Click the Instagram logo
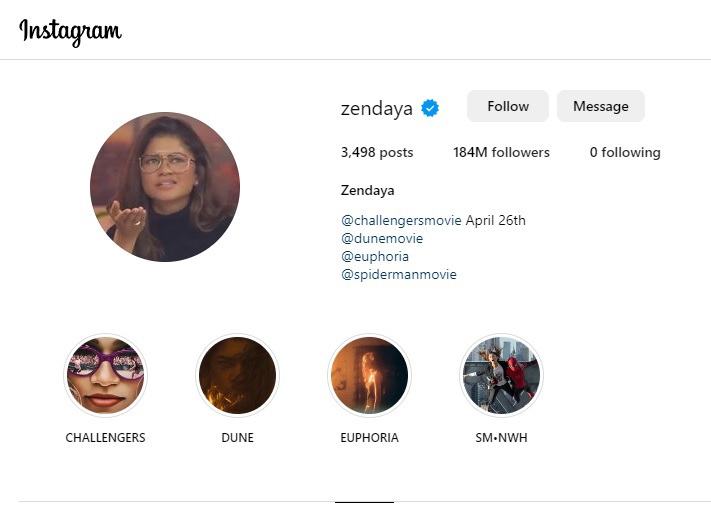711x505 pixels. click(70, 32)
